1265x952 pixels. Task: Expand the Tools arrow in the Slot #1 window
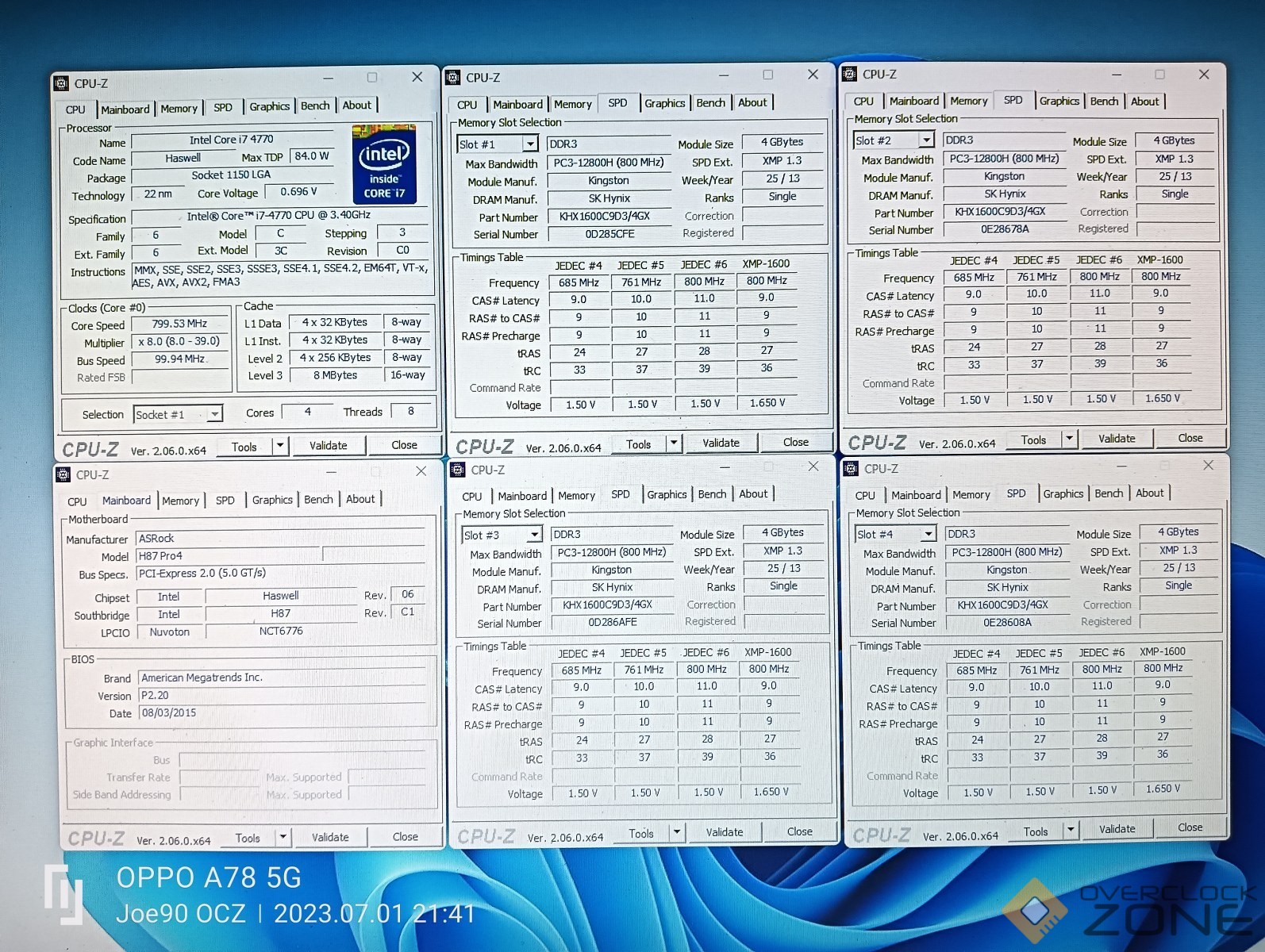[x=674, y=443]
